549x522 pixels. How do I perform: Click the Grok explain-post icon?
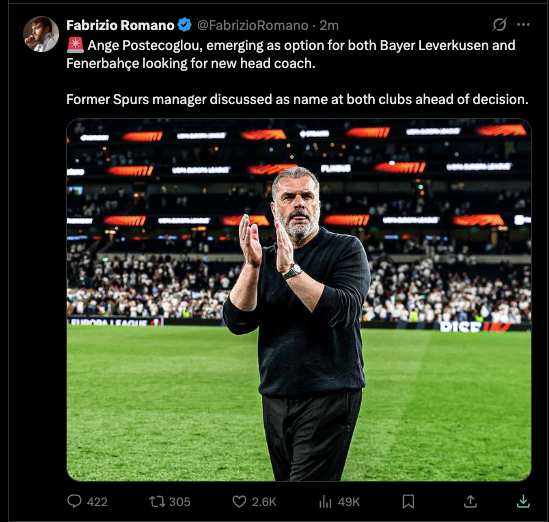499,25
